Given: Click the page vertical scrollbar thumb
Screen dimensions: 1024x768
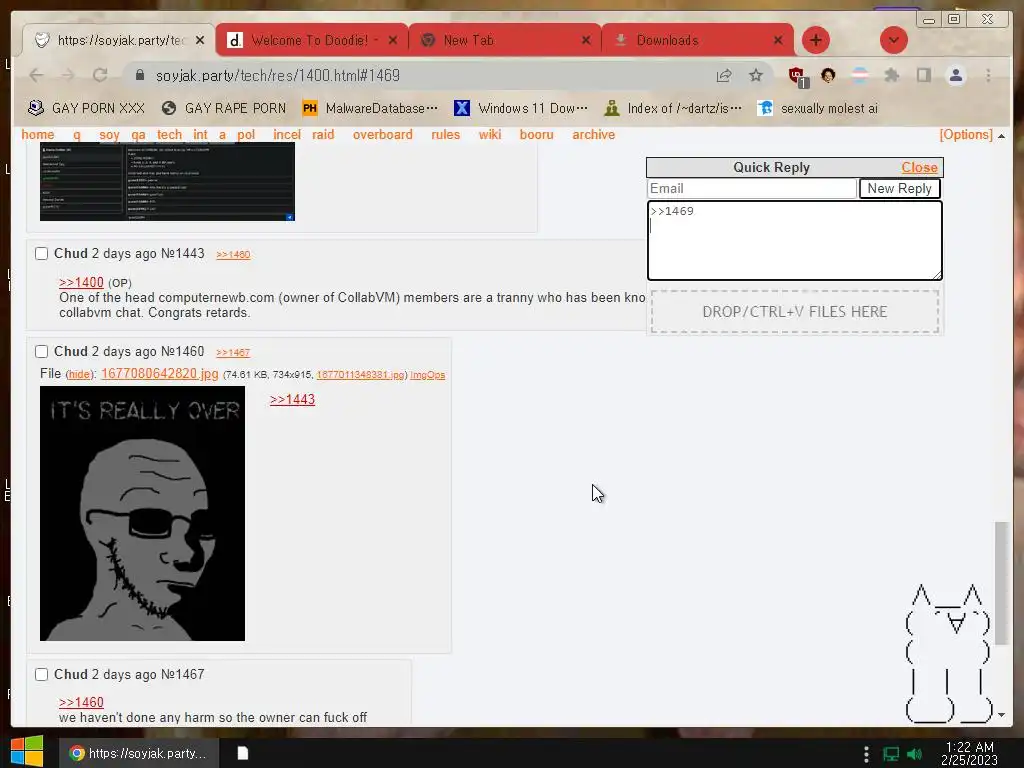Looking at the screenshot, I should pyautogui.click(x=1001, y=583).
